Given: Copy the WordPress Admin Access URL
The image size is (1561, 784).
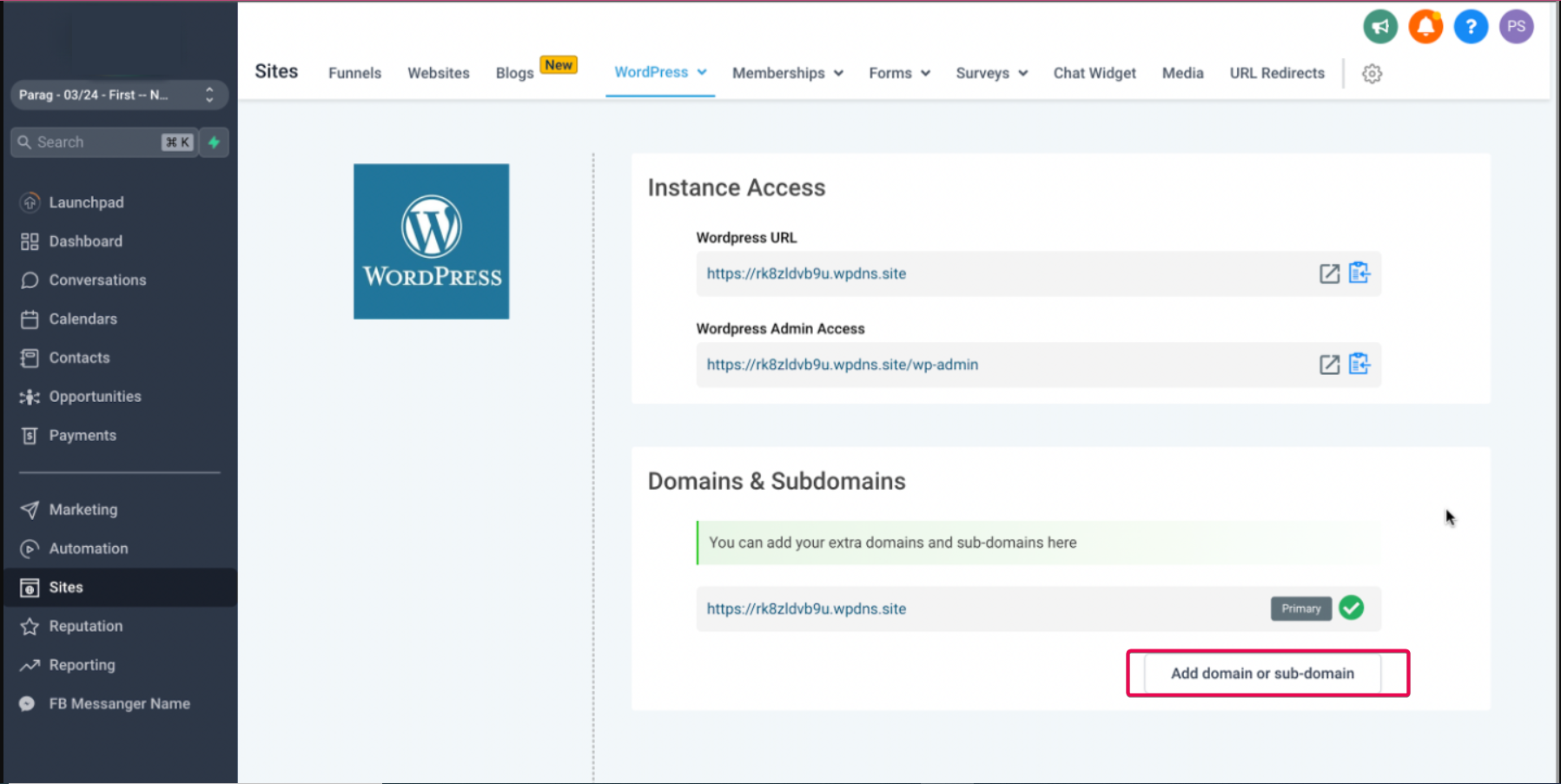Looking at the screenshot, I should (x=1359, y=365).
